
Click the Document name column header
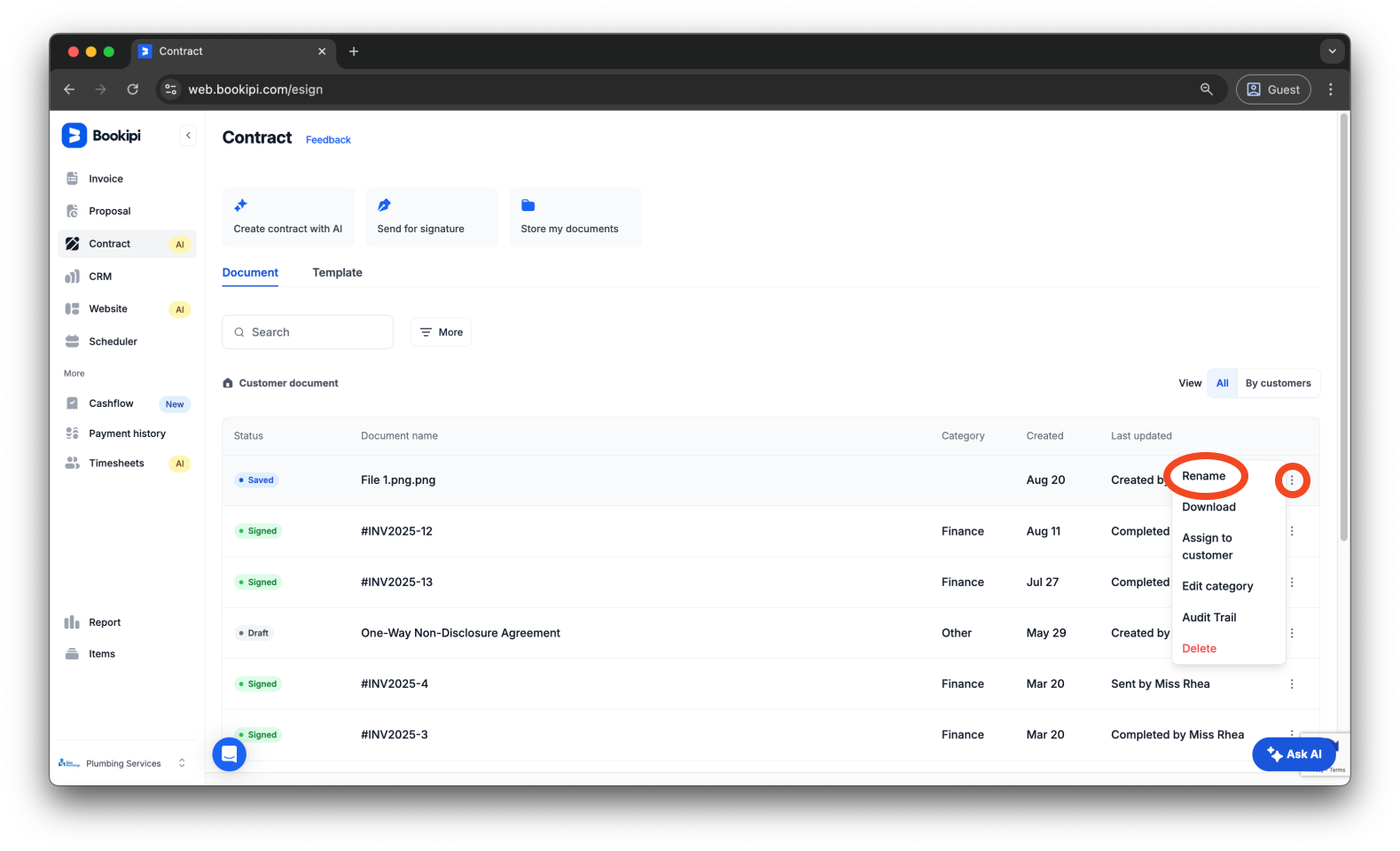click(399, 436)
